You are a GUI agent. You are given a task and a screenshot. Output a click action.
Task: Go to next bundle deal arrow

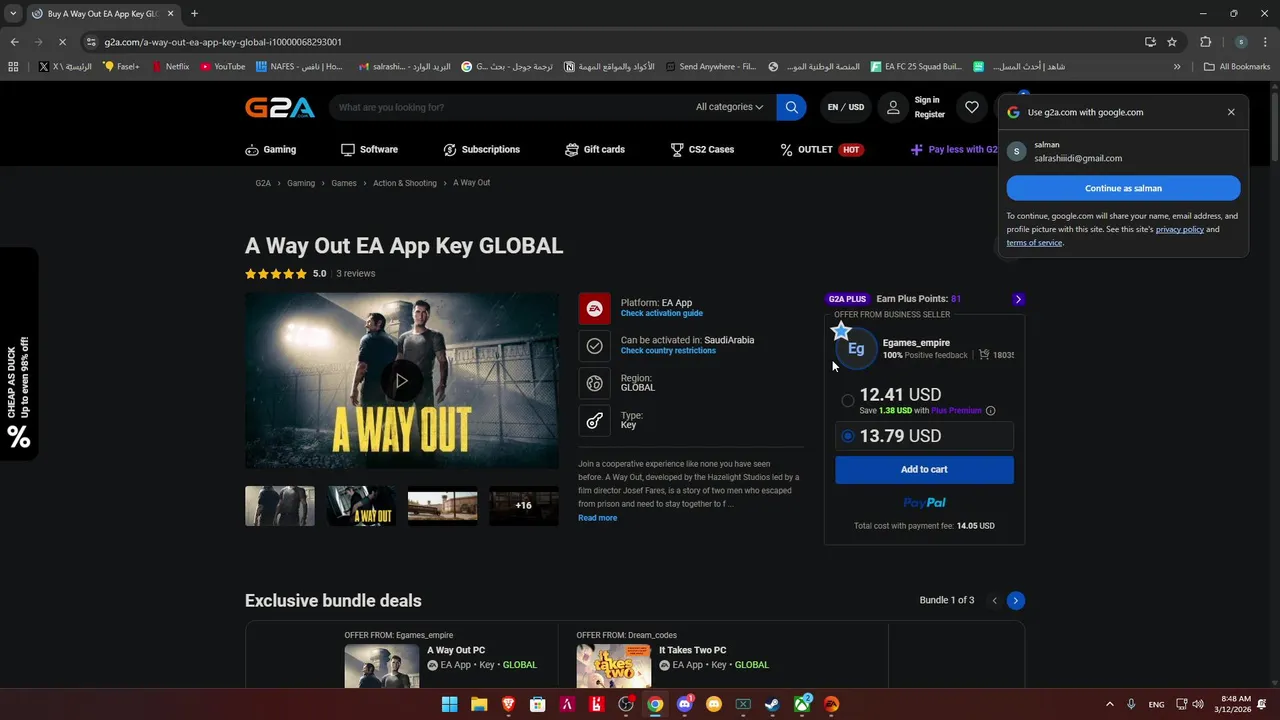click(x=1015, y=600)
